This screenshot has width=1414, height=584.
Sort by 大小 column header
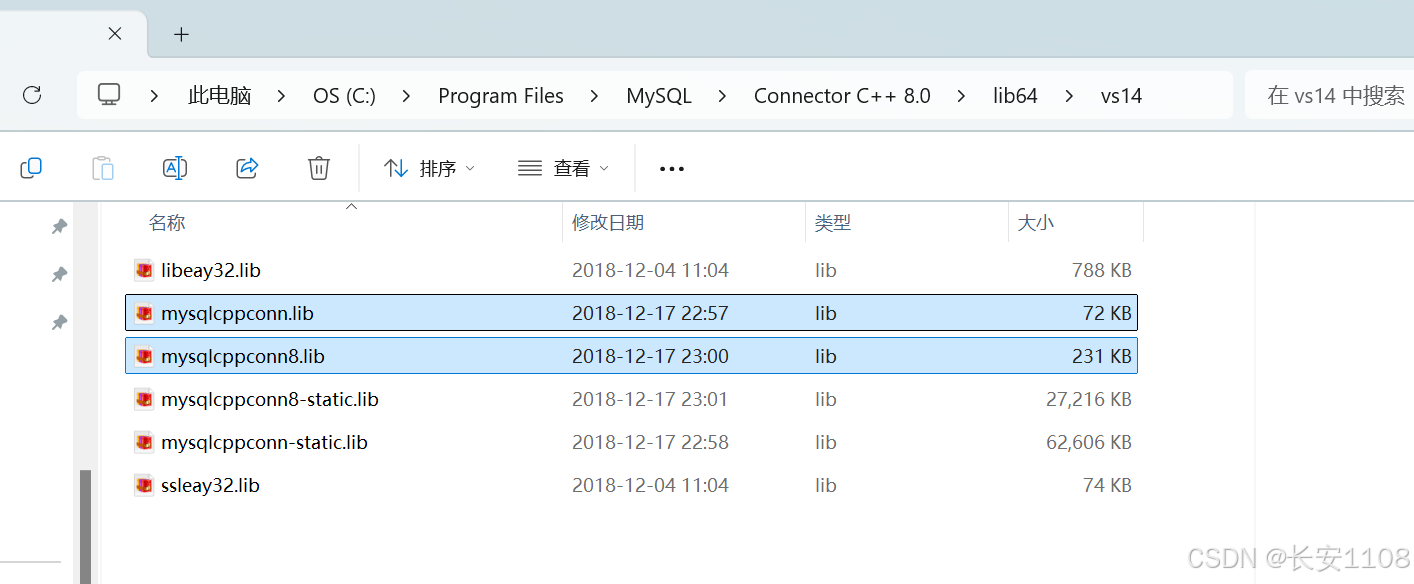1035,223
